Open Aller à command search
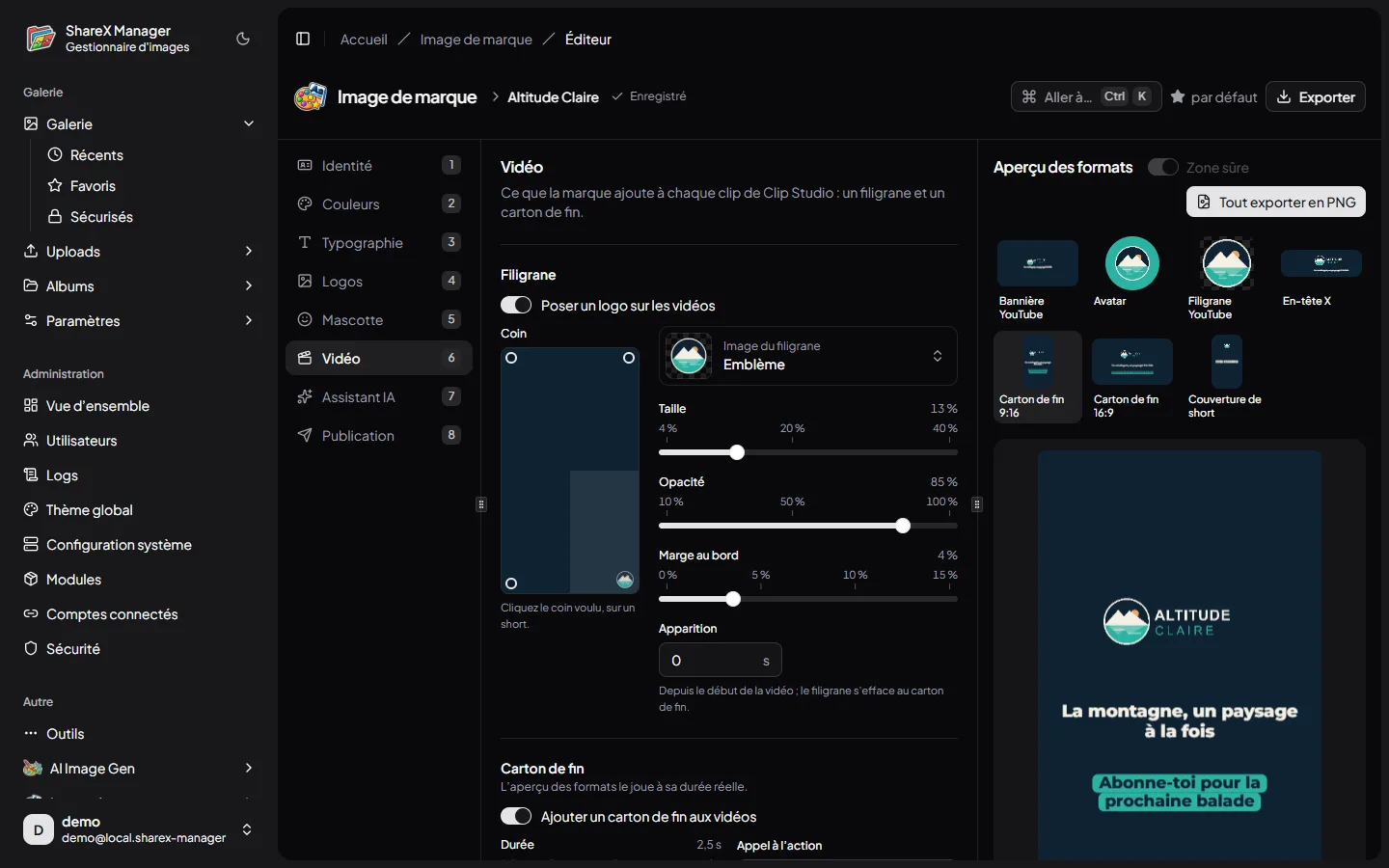The image size is (1389, 868). 1086,96
